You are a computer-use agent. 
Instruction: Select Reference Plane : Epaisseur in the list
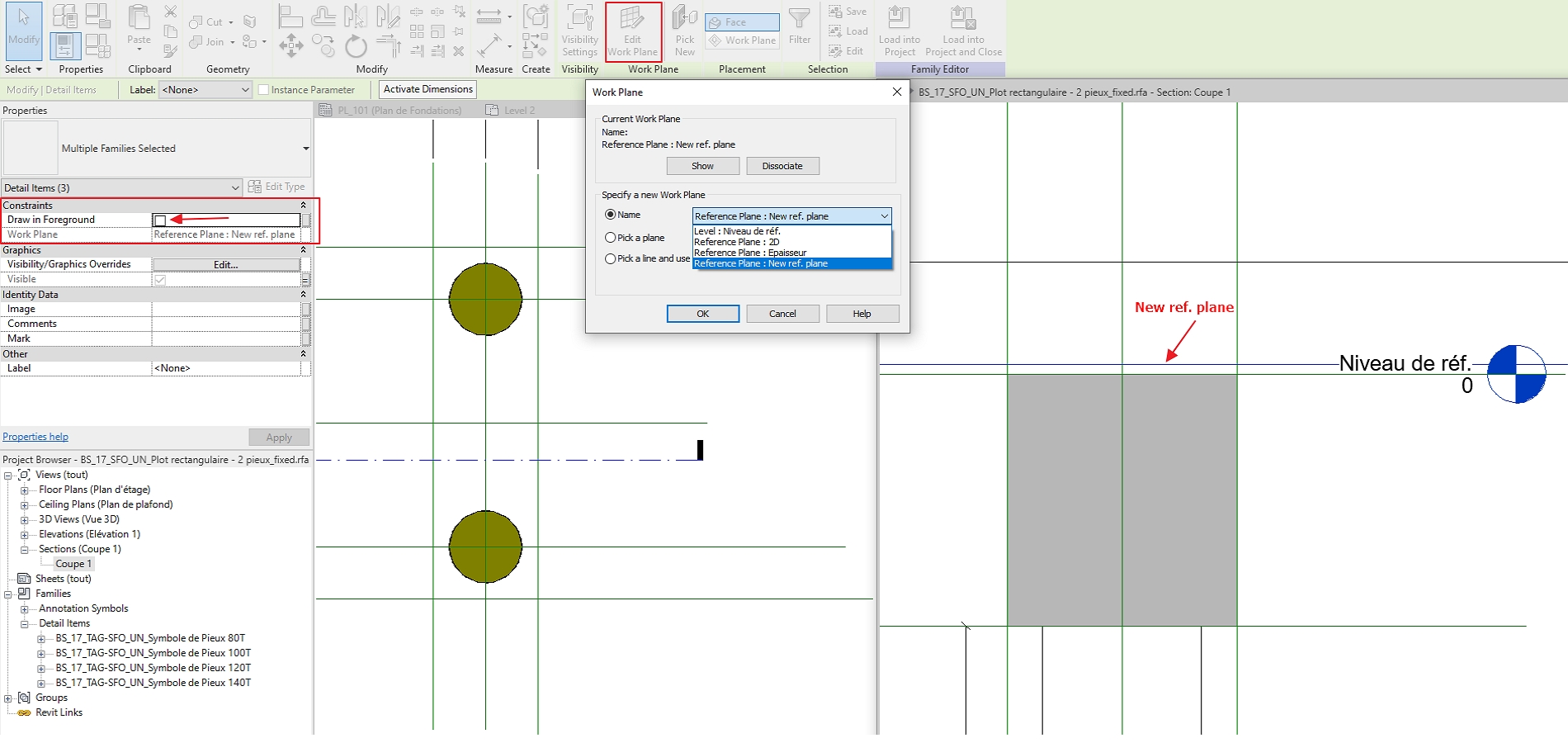coord(750,252)
